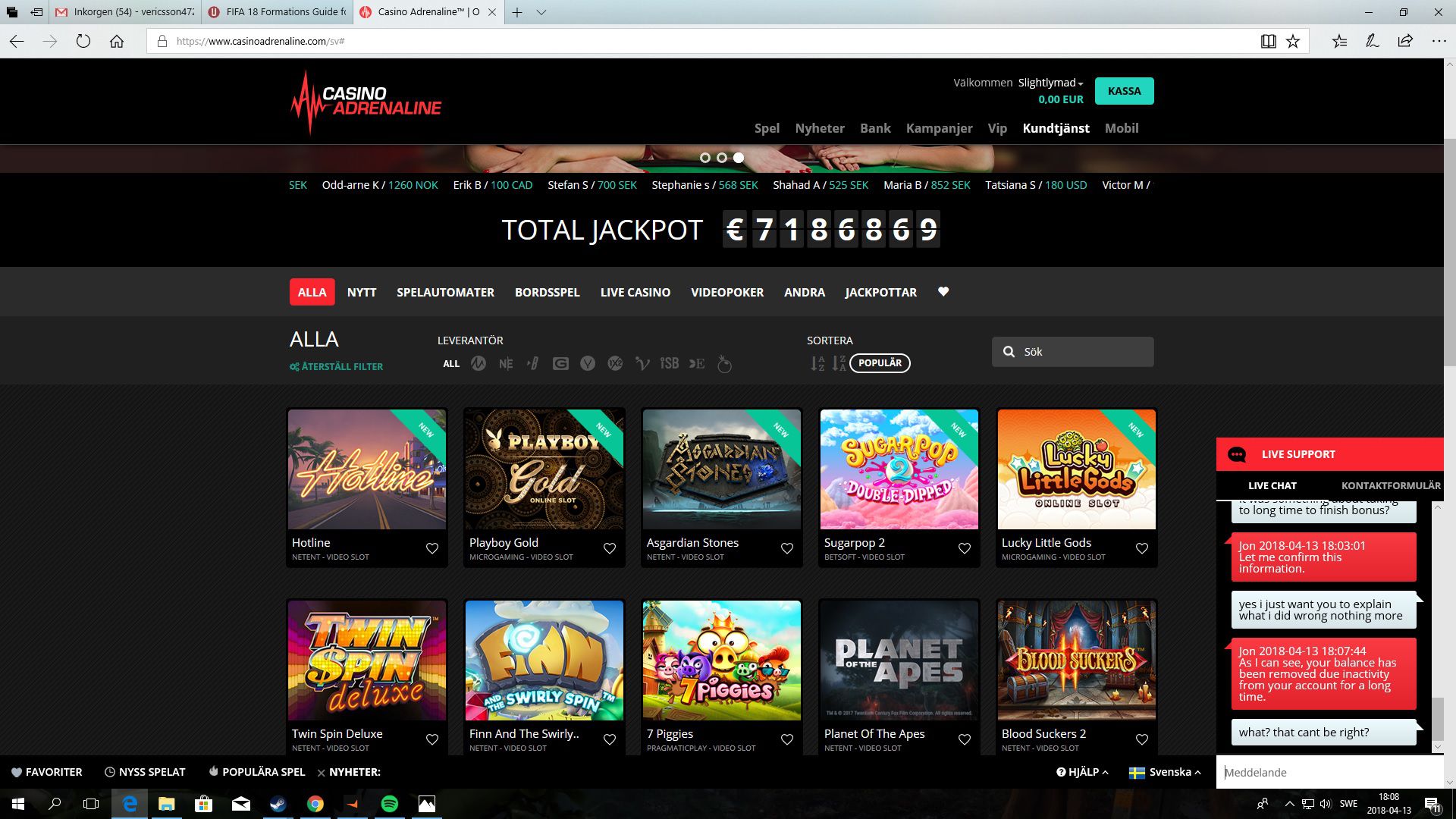
Task: Open Steam from the Windows taskbar
Action: pyautogui.click(x=278, y=804)
